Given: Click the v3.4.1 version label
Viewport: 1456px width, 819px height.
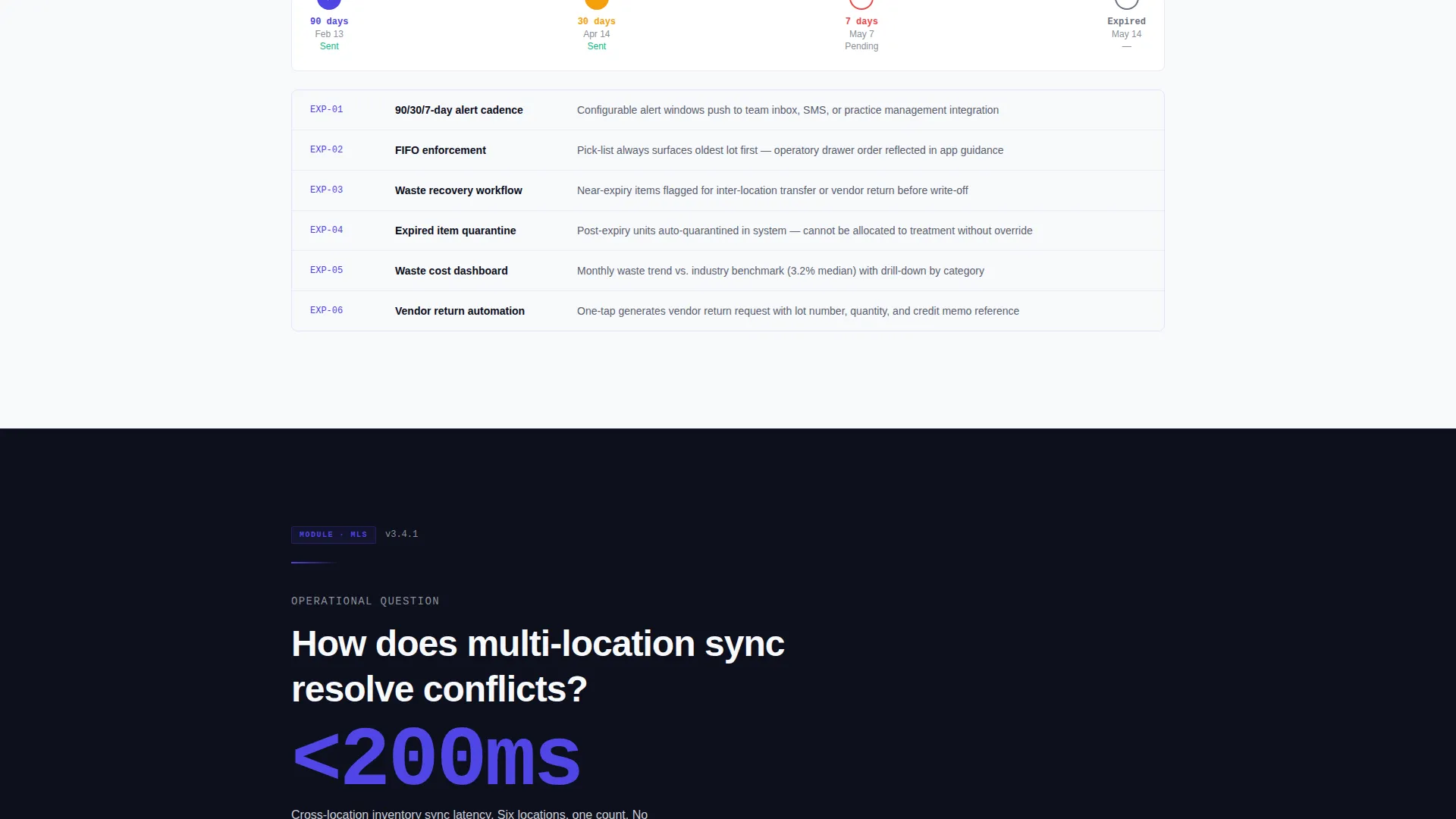Looking at the screenshot, I should point(401,535).
